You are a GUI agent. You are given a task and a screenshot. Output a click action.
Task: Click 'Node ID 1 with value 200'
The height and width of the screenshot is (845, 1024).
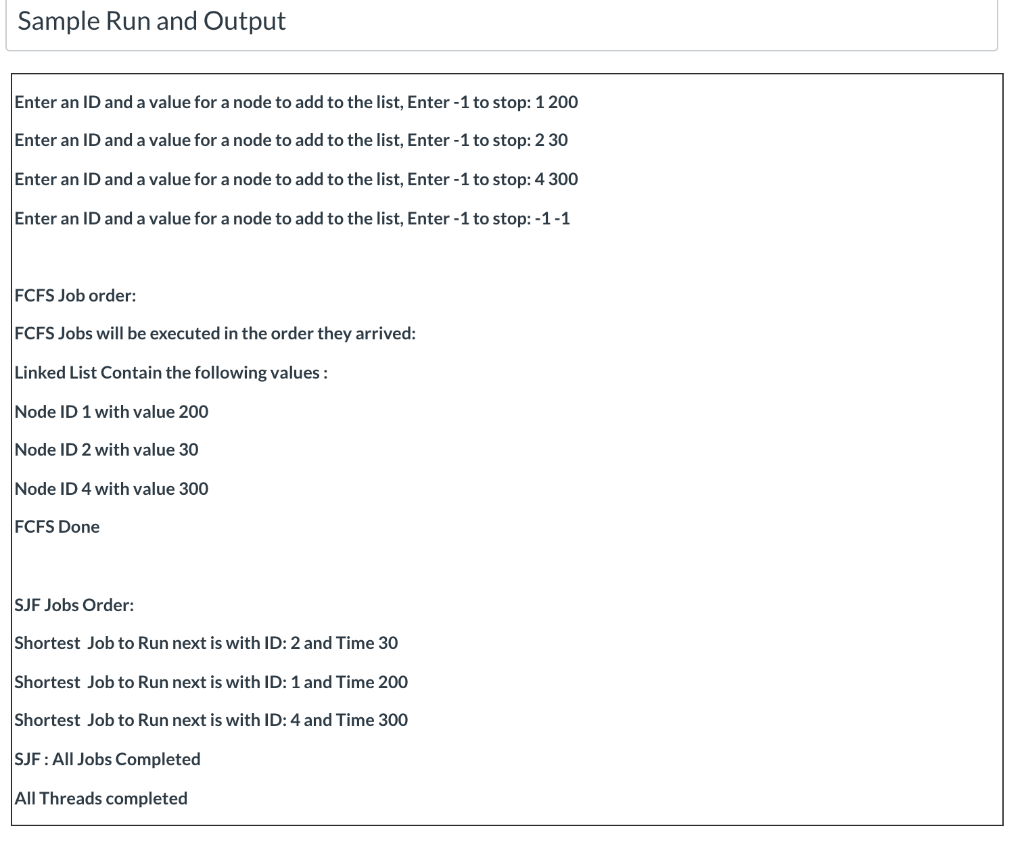coord(111,412)
